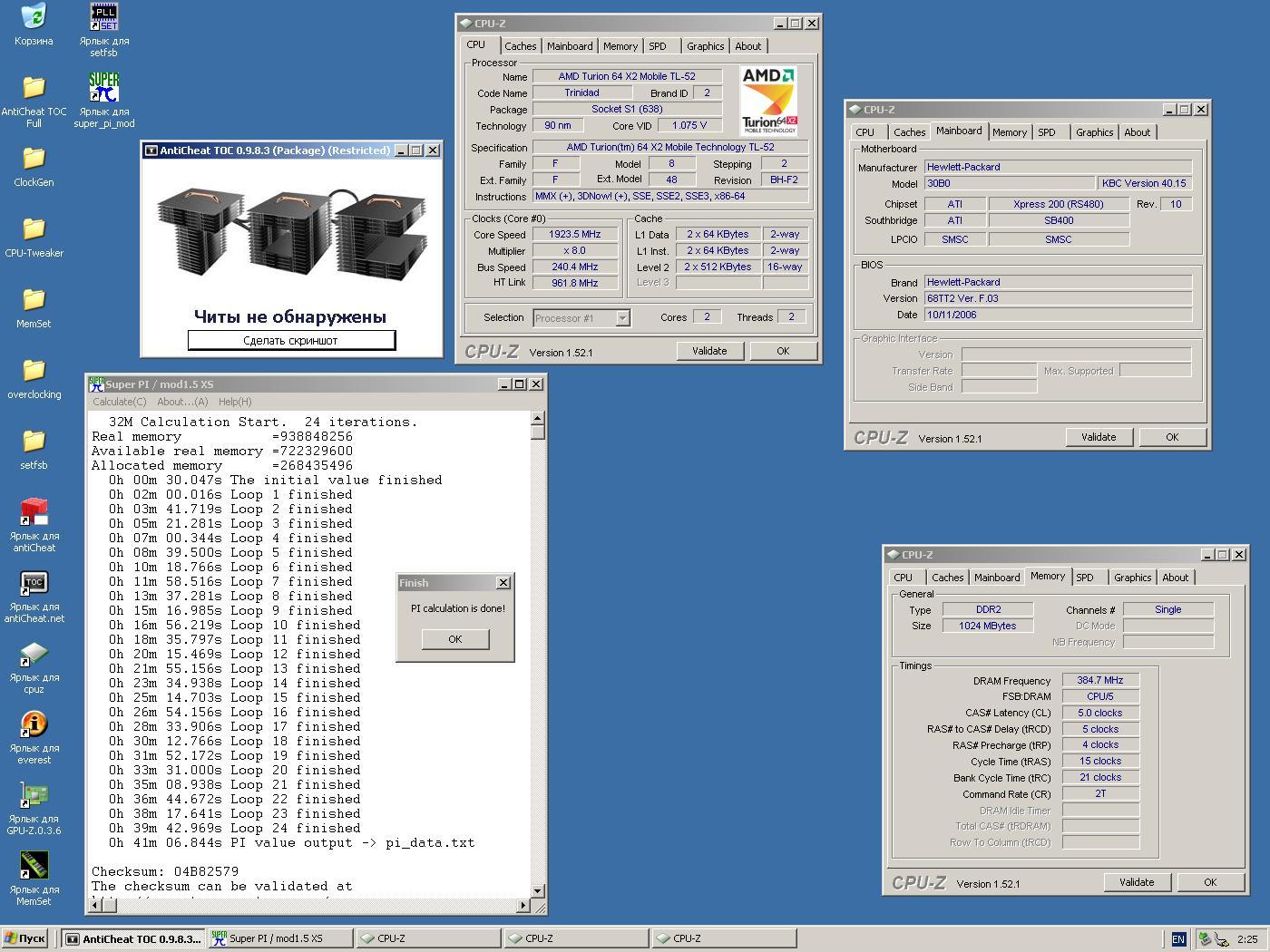1270x952 pixels.
Task: Open the Calculate(C) menu in Super PI
Action: click(x=119, y=402)
